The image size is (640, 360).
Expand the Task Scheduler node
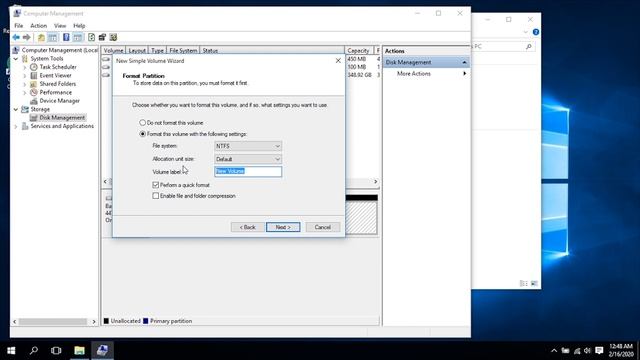[x=25, y=67]
